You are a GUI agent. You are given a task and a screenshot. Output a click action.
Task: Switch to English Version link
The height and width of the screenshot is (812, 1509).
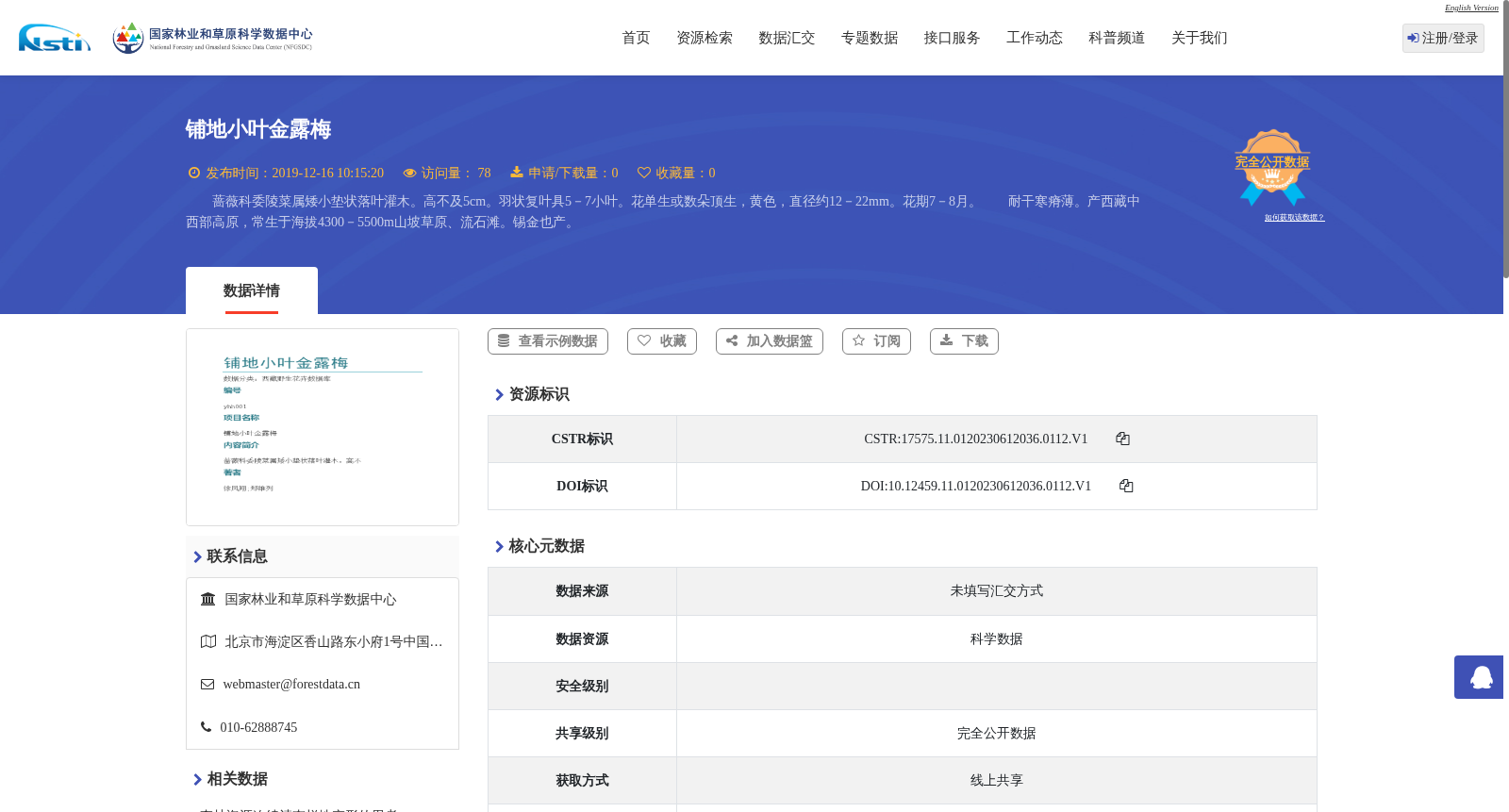(x=1471, y=8)
